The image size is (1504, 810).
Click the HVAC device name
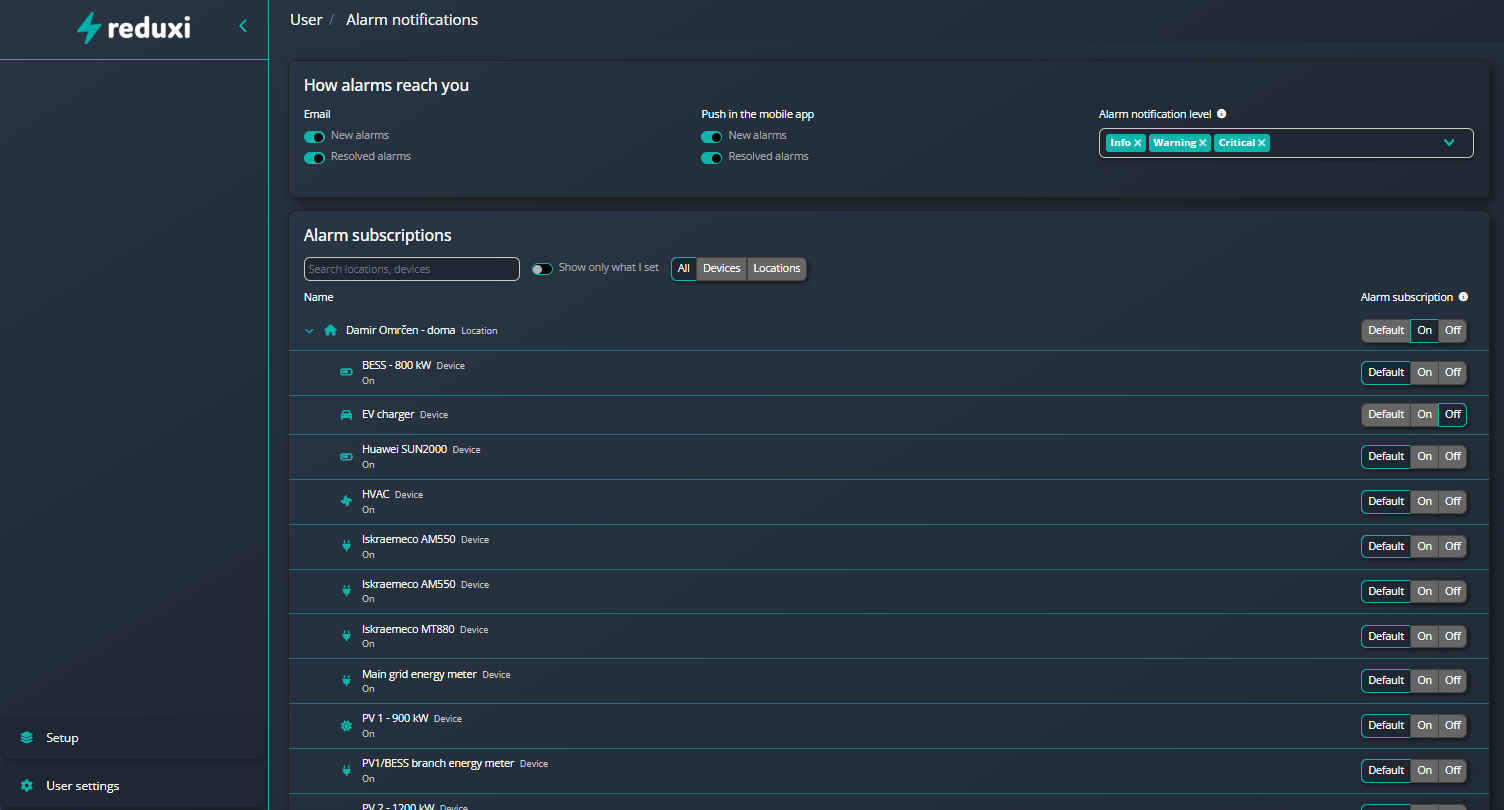click(375, 494)
